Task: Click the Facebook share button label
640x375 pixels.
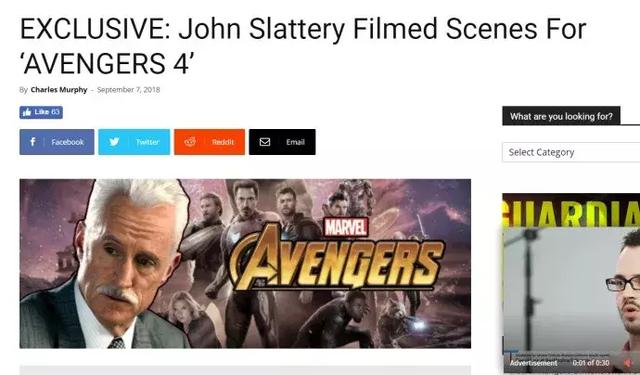Action: tap(67, 142)
